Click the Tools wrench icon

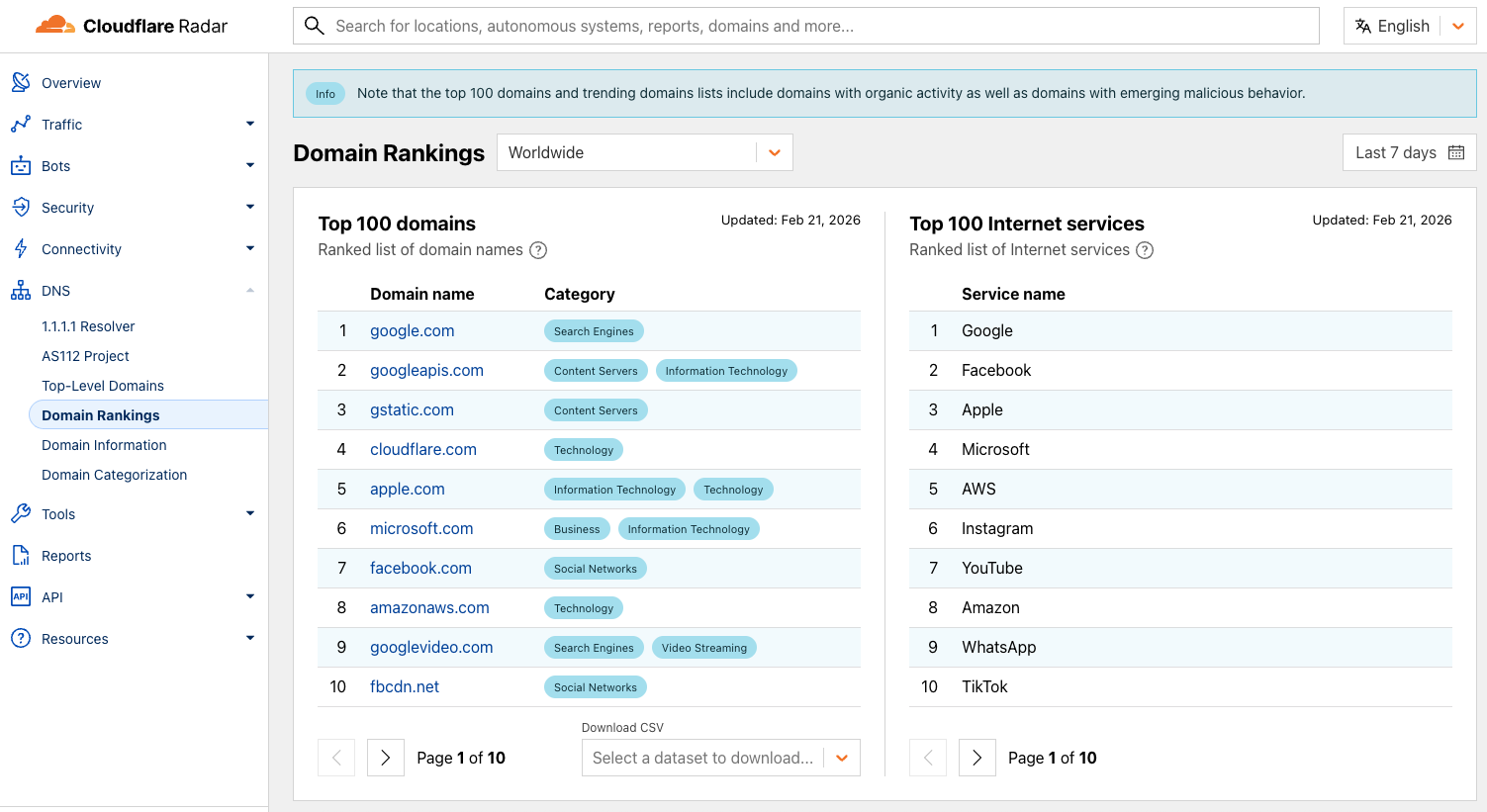click(21, 514)
